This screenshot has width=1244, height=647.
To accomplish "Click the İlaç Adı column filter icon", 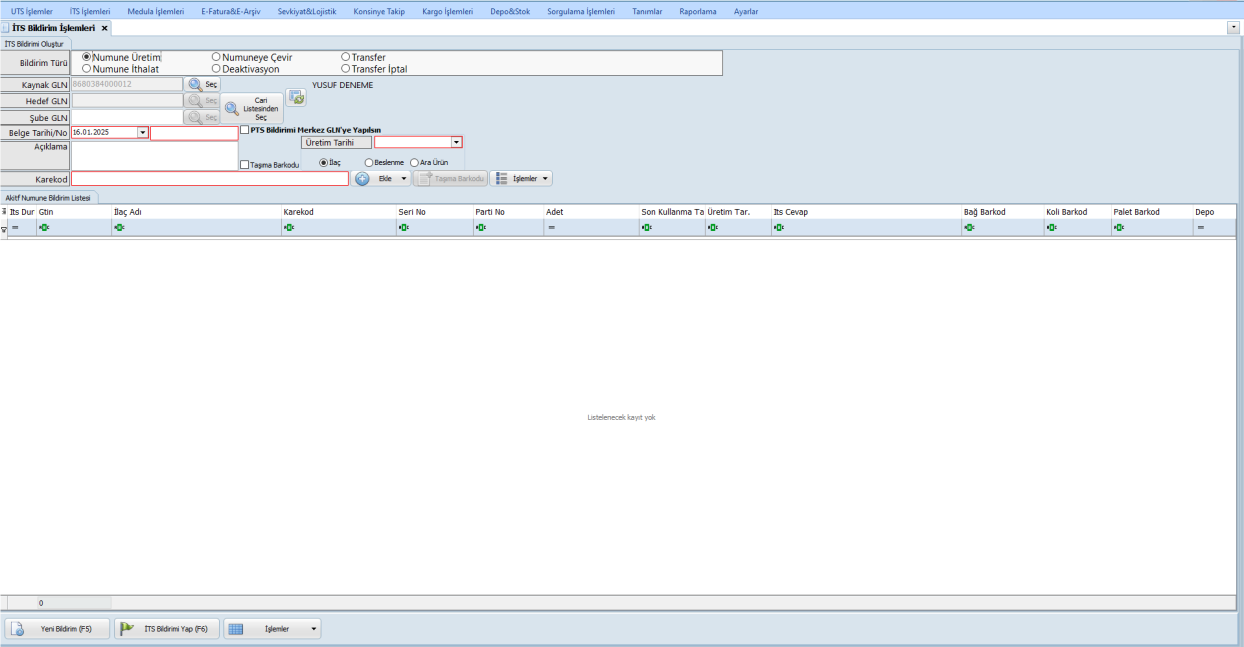I will pyautogui.click(x=119, y=228).
